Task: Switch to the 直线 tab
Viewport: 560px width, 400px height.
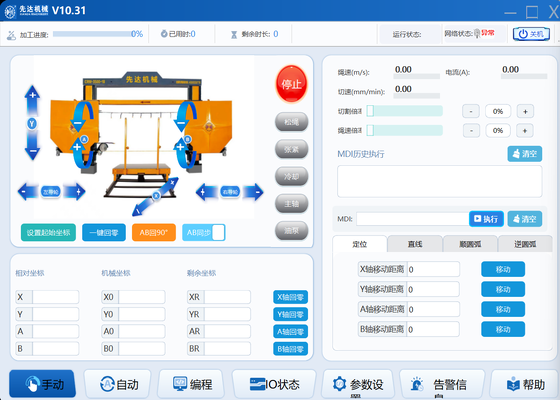Action: pos(415,244)
